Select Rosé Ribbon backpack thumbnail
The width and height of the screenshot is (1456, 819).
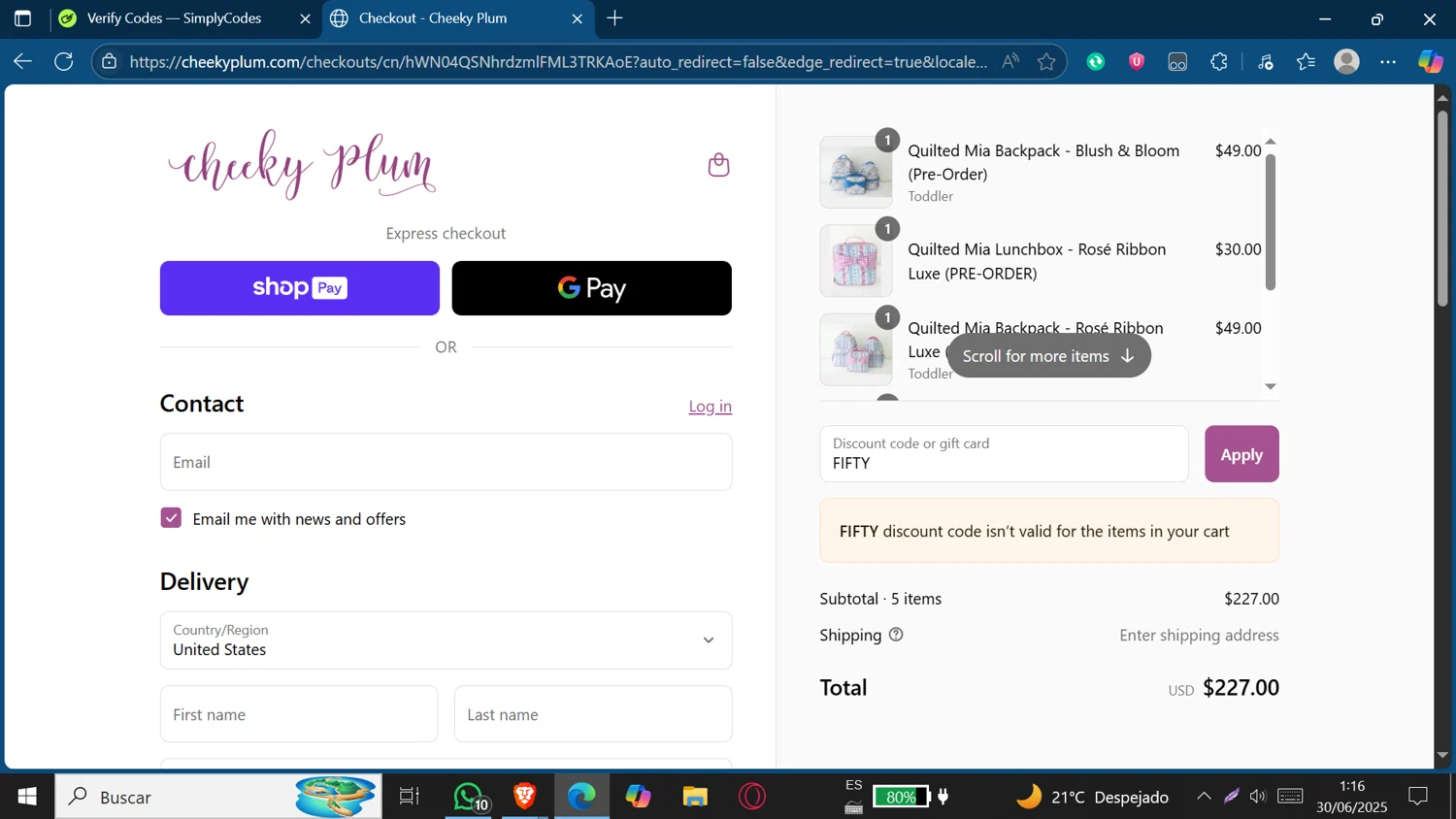coord(856,349)
